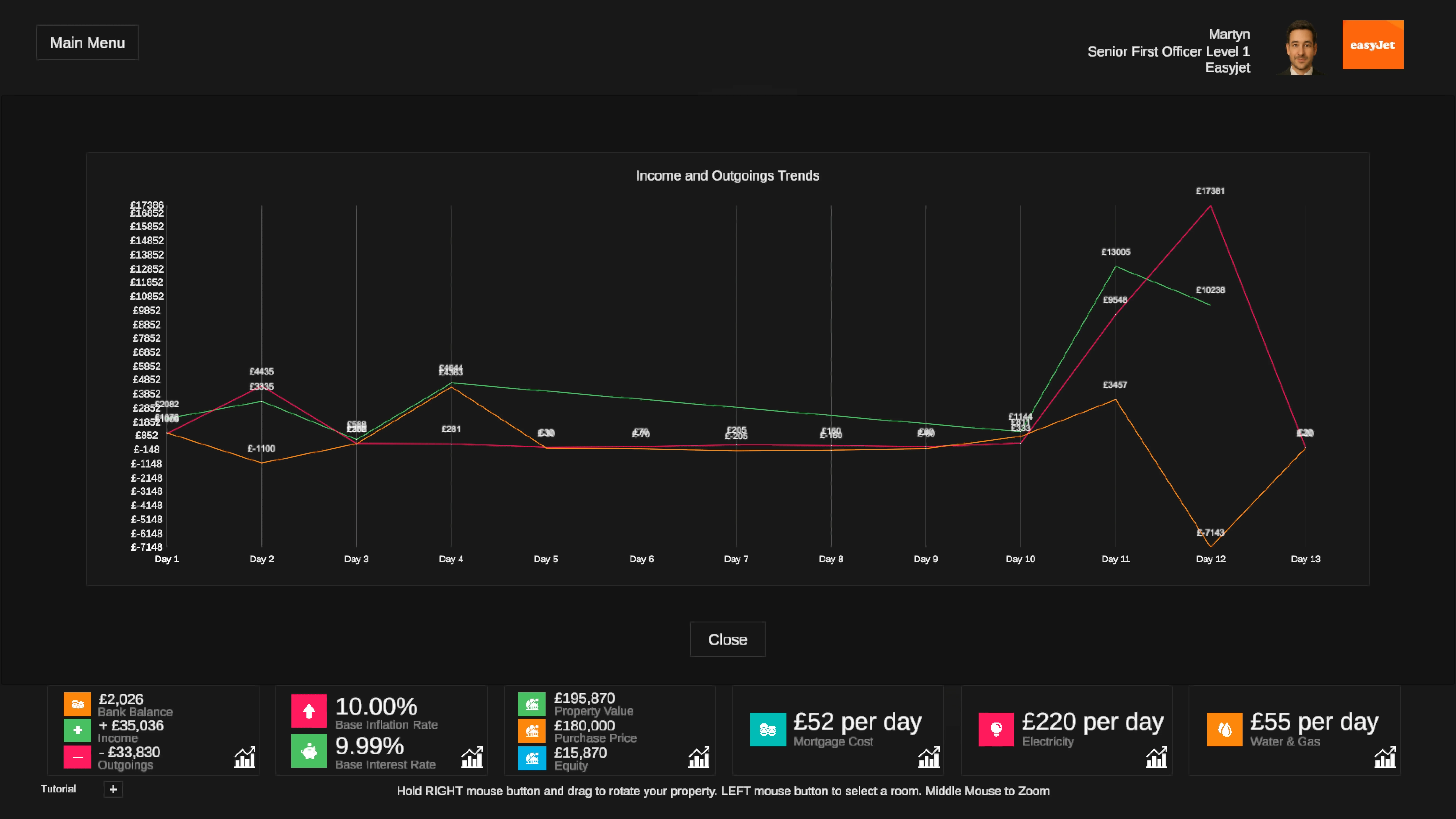The width and height of the screenshot is (1456, 819).
Task: Click the pink Outgoings minus icon
Action: click(77, 757)
